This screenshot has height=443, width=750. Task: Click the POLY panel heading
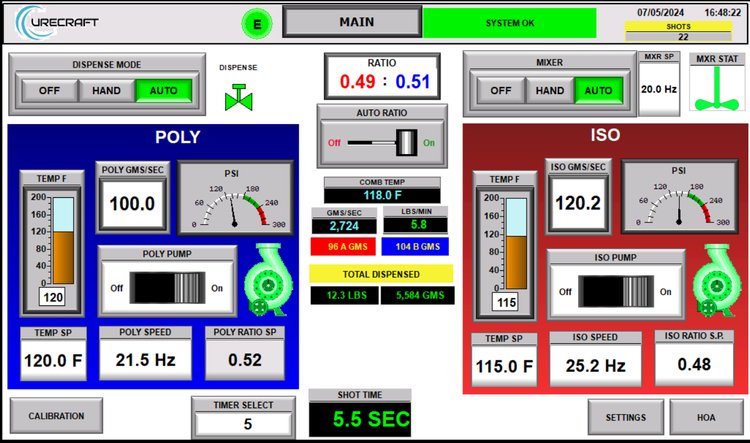pyautogui.click(x=177, y=137)
